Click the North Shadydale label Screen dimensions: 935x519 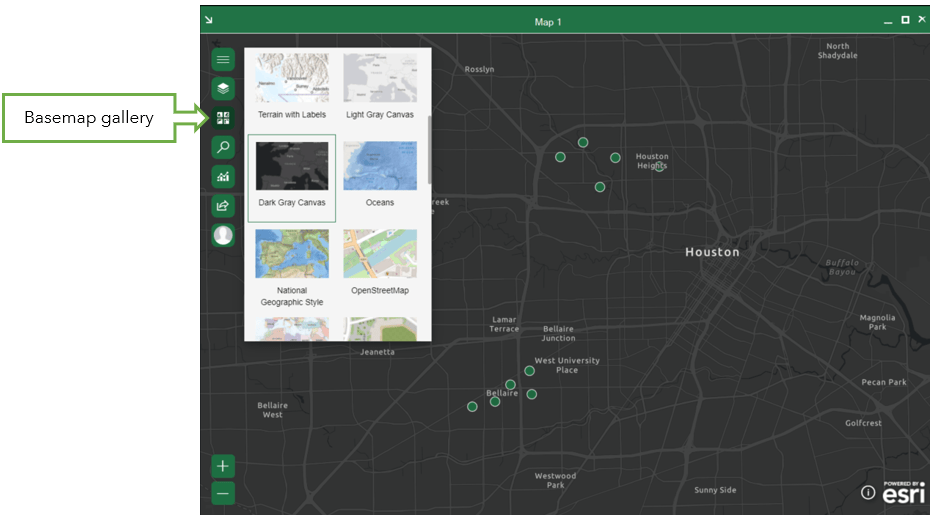(838, 51)
